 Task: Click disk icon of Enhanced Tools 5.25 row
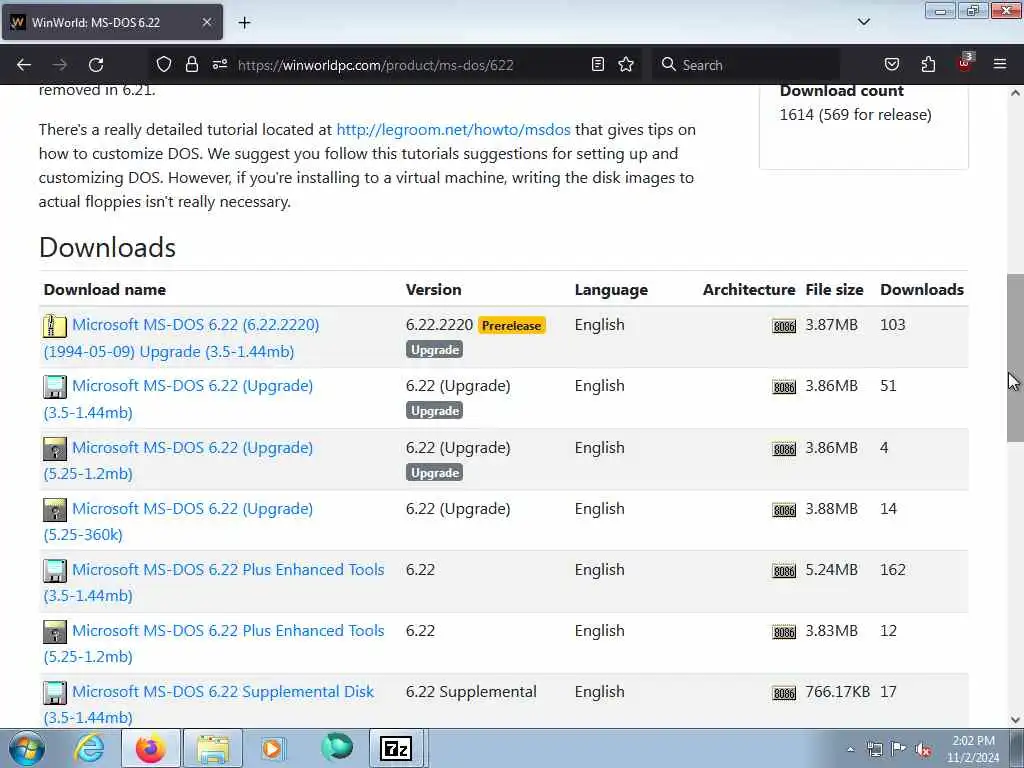point(55,632)
